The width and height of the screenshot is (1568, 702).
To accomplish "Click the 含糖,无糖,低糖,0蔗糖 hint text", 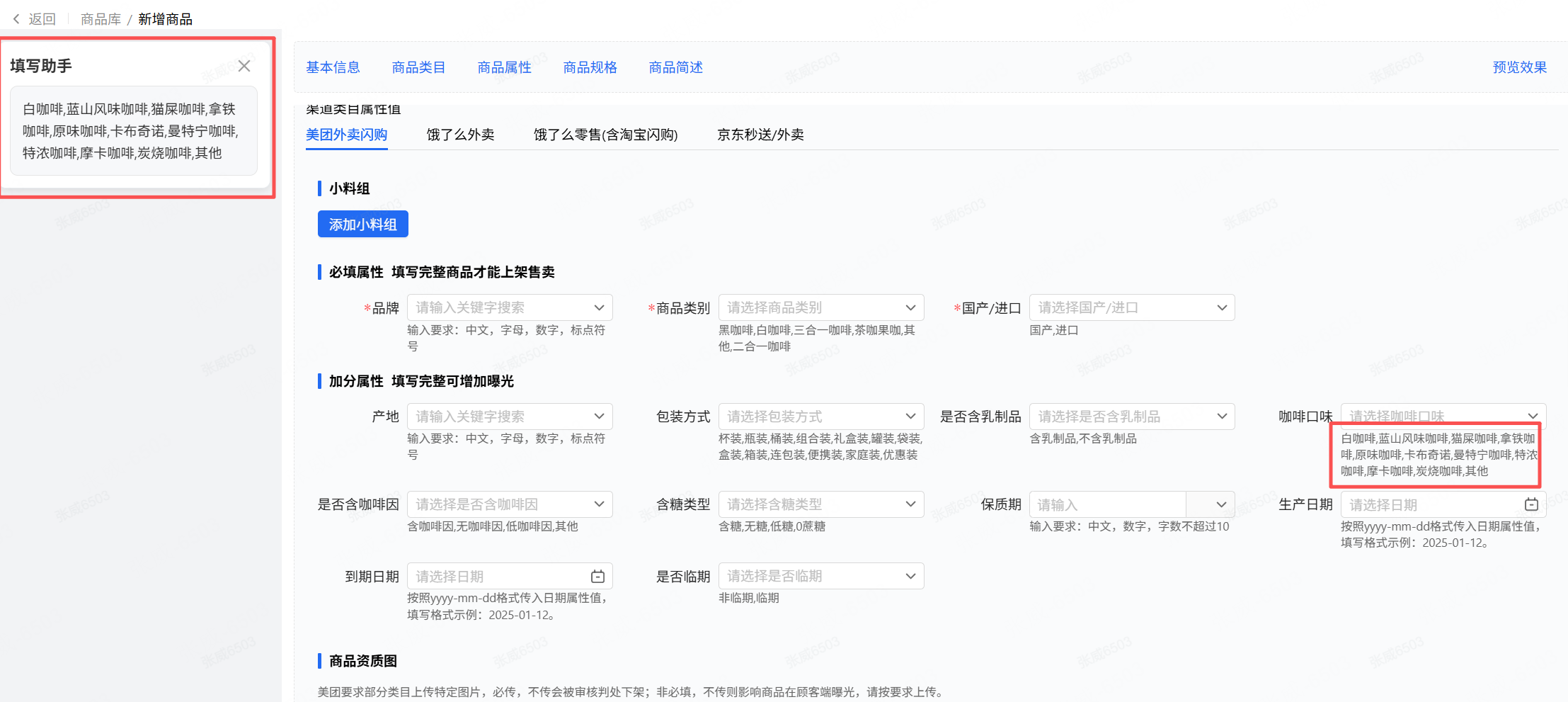I will tap(772, 526).
